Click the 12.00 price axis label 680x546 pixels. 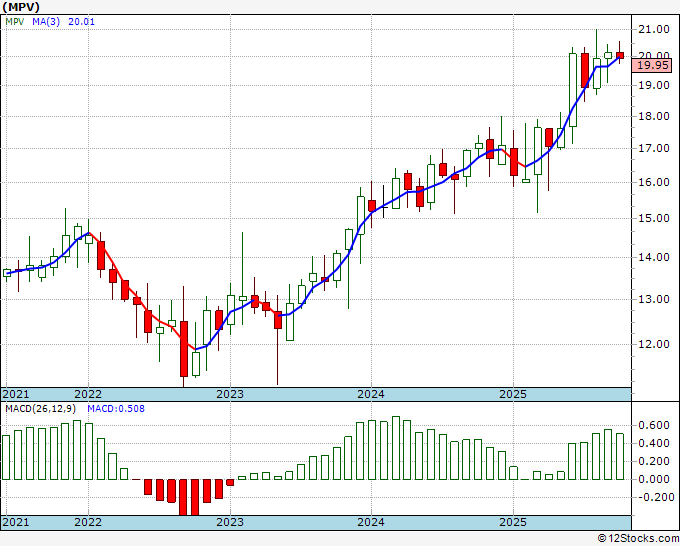[x=654, y=343]
